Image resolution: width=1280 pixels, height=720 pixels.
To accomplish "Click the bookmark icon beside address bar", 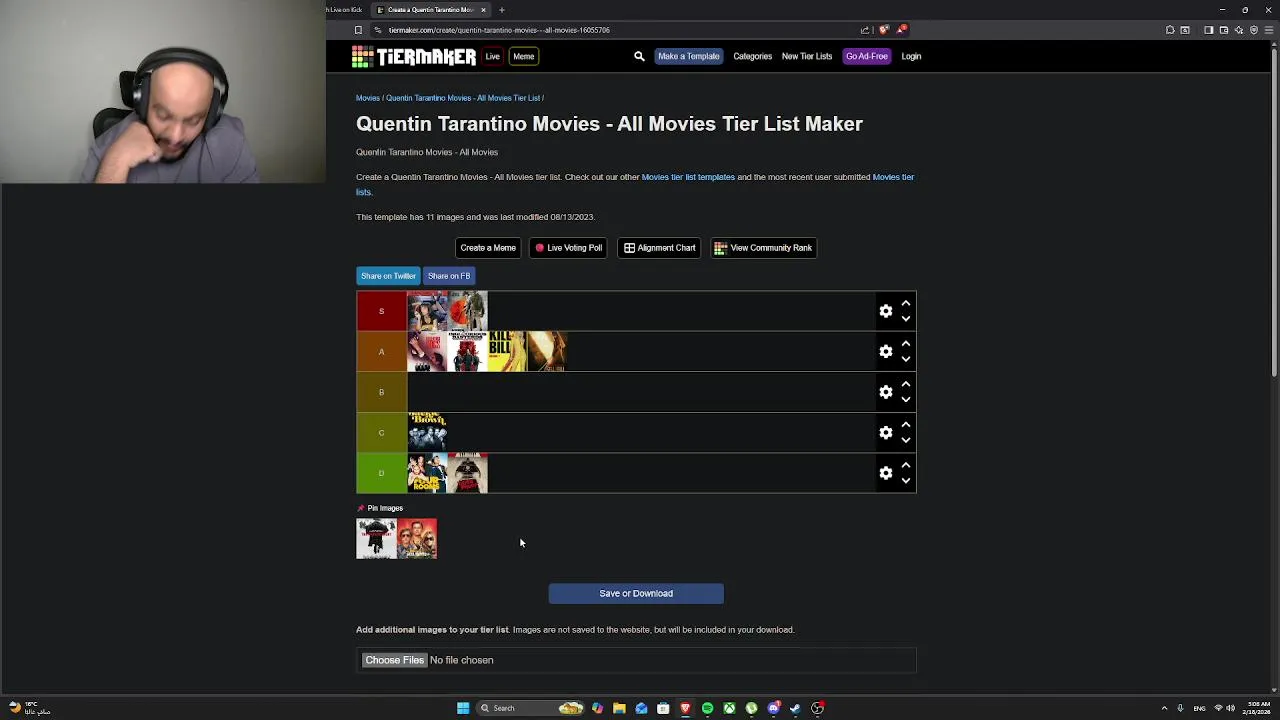I will tap(358, 30).
